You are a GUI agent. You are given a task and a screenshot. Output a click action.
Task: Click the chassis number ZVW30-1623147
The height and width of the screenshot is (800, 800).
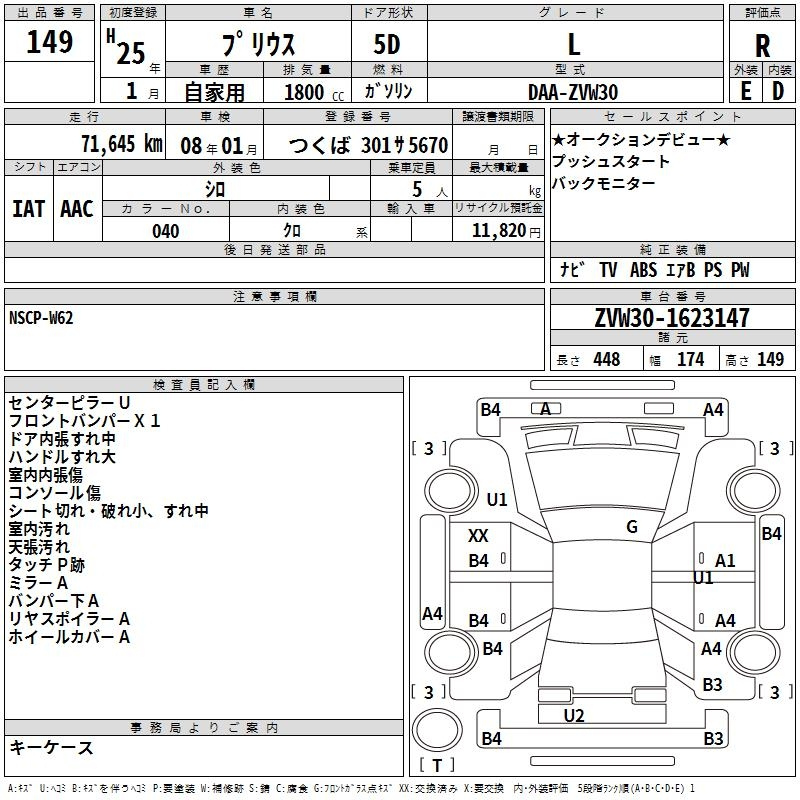pyautogui.click(x=672, y=318)
